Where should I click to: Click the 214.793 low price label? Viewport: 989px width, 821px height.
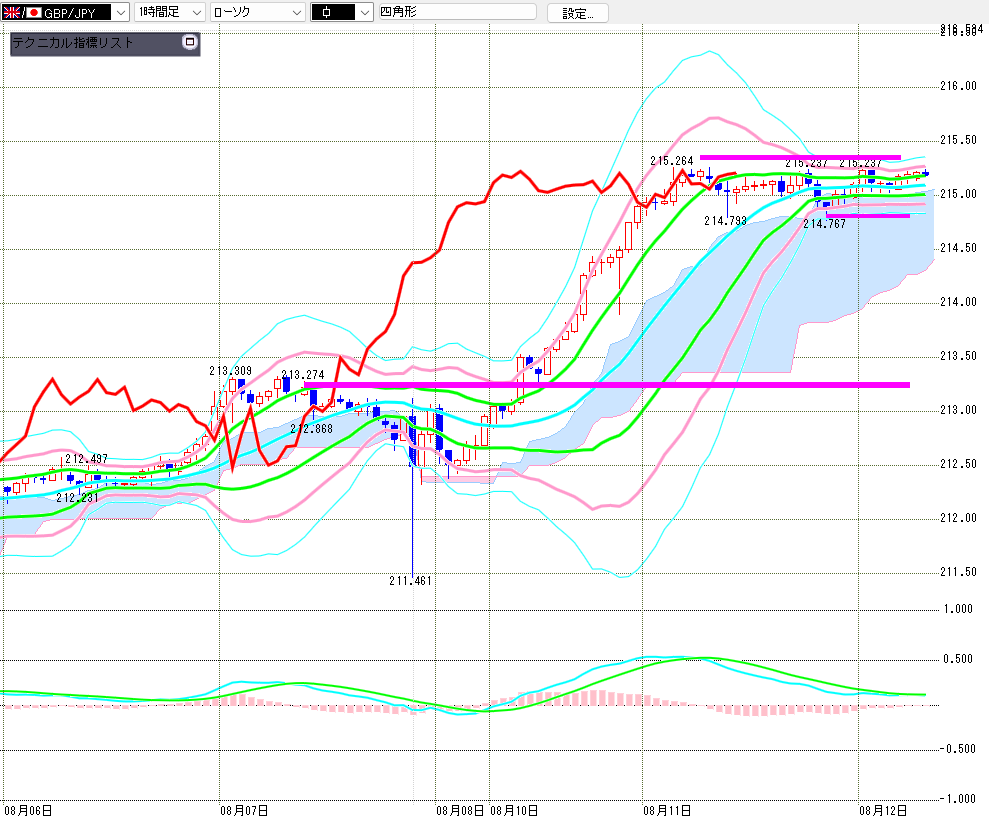point(725,221)
